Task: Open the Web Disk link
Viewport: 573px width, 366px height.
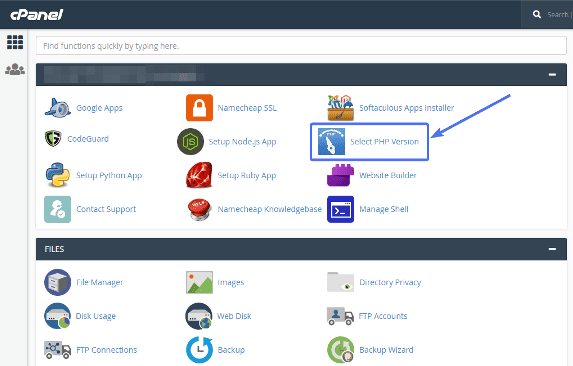Action: tap(234, 316)
